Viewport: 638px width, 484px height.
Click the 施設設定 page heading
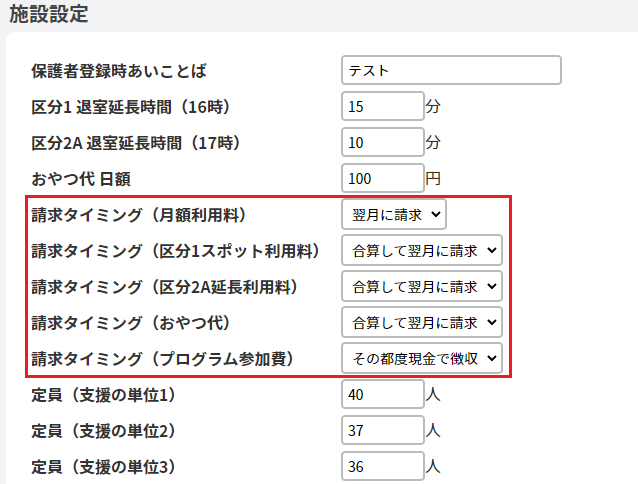(x=49, y=14)
